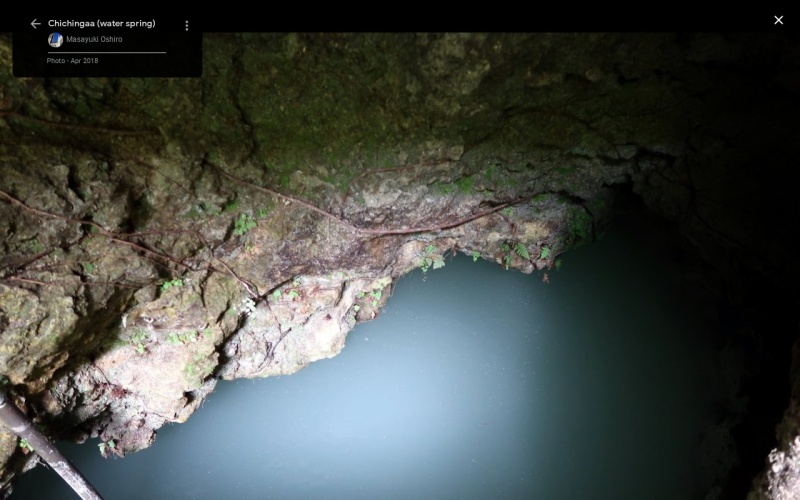The height and width of the screenshot is (500, 800).
Task: Open contributor link Masayuki Oshiro
Action: (94, 40)
